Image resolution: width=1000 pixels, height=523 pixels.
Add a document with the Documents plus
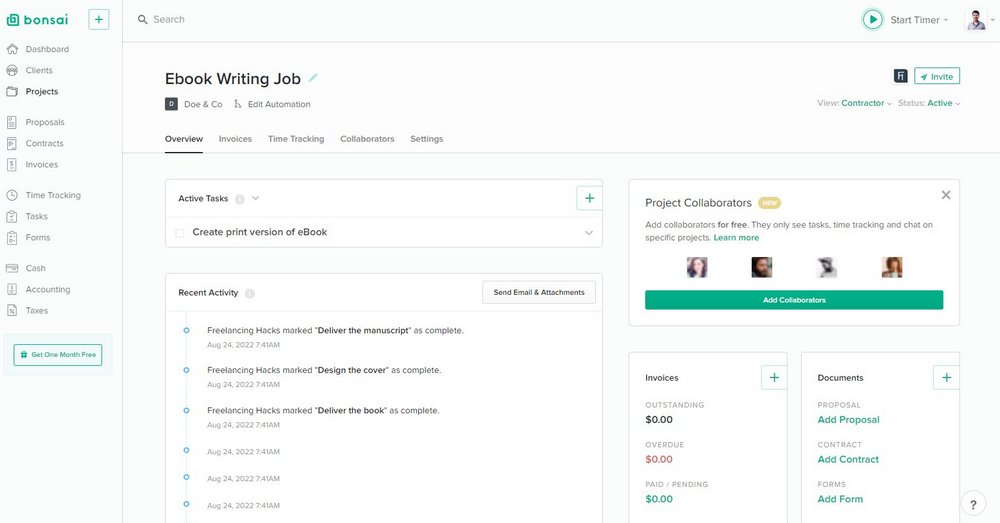tap(946, 378)
